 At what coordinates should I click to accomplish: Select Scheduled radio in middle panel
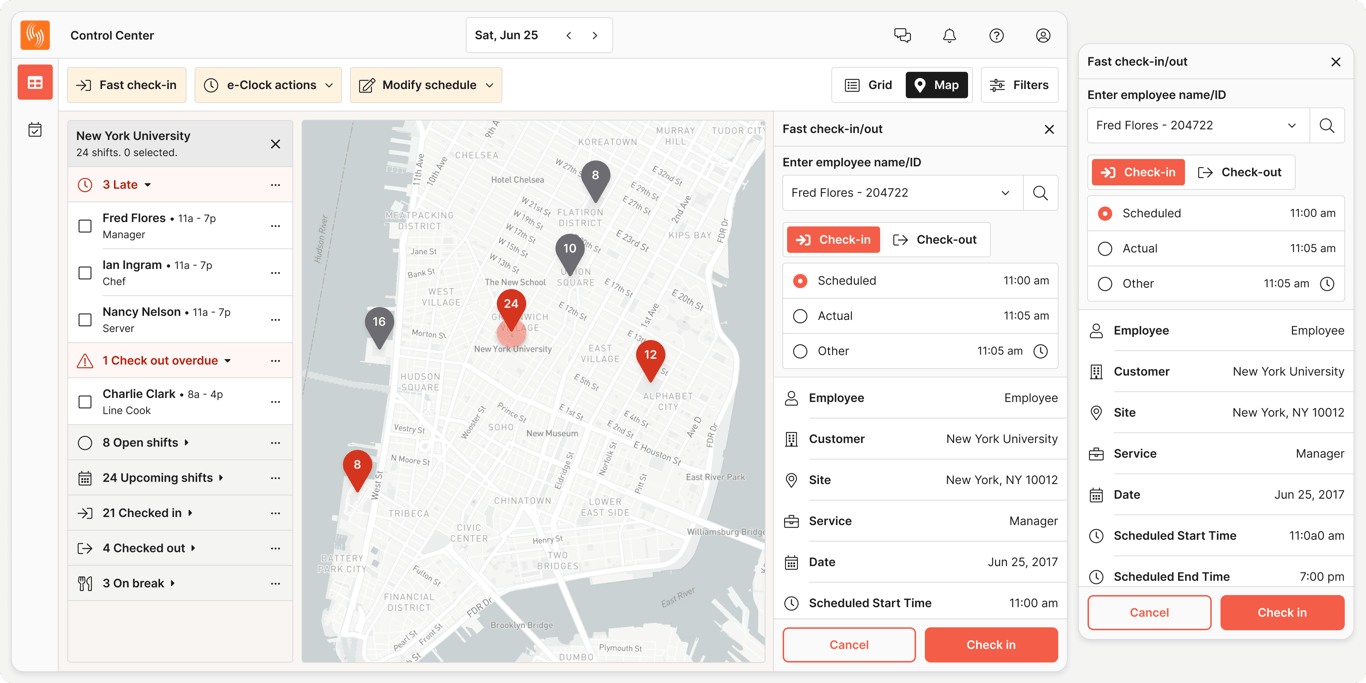[x=800, y=281]
